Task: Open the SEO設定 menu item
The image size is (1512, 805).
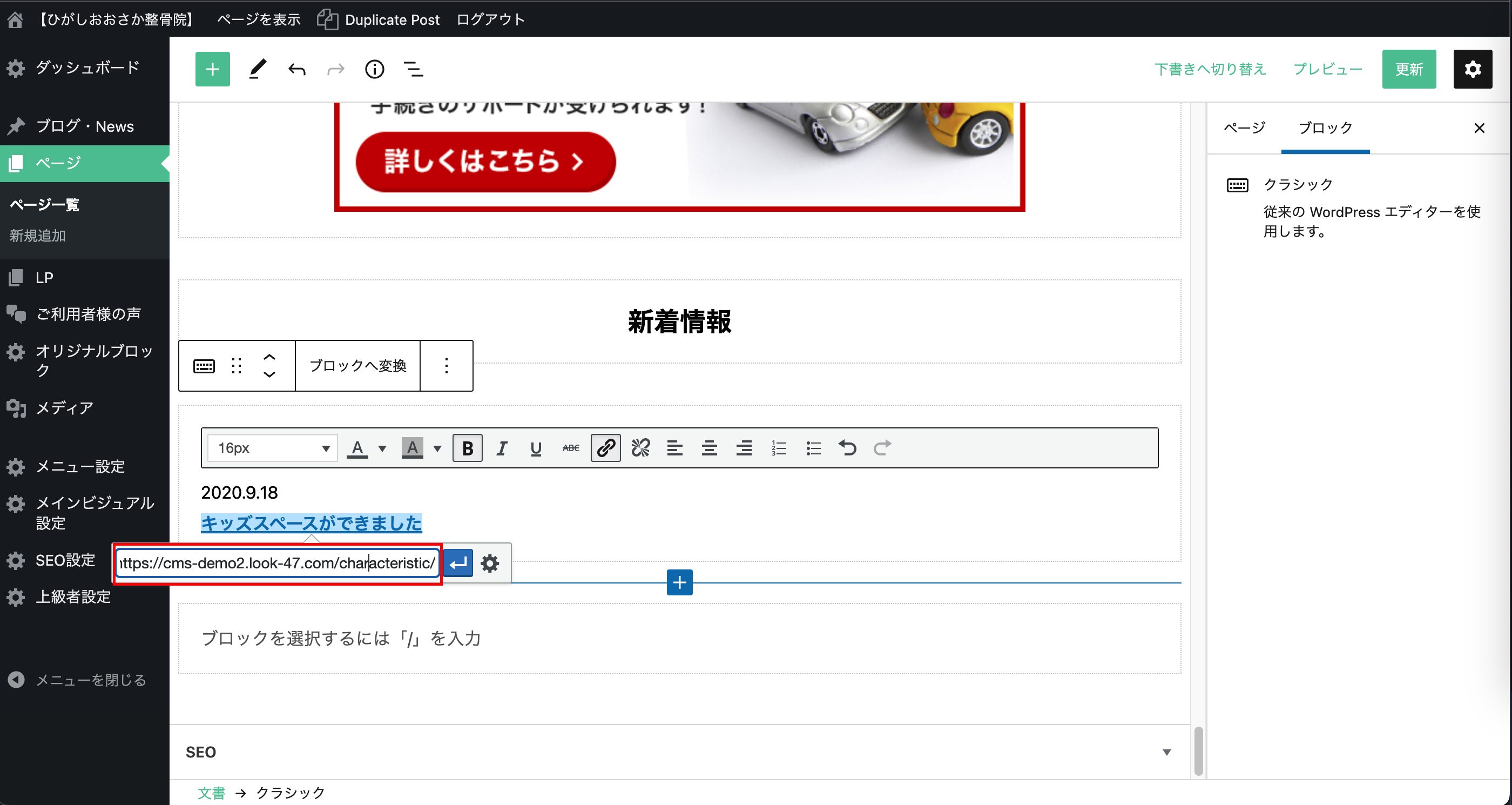Action: pos(65,560)
